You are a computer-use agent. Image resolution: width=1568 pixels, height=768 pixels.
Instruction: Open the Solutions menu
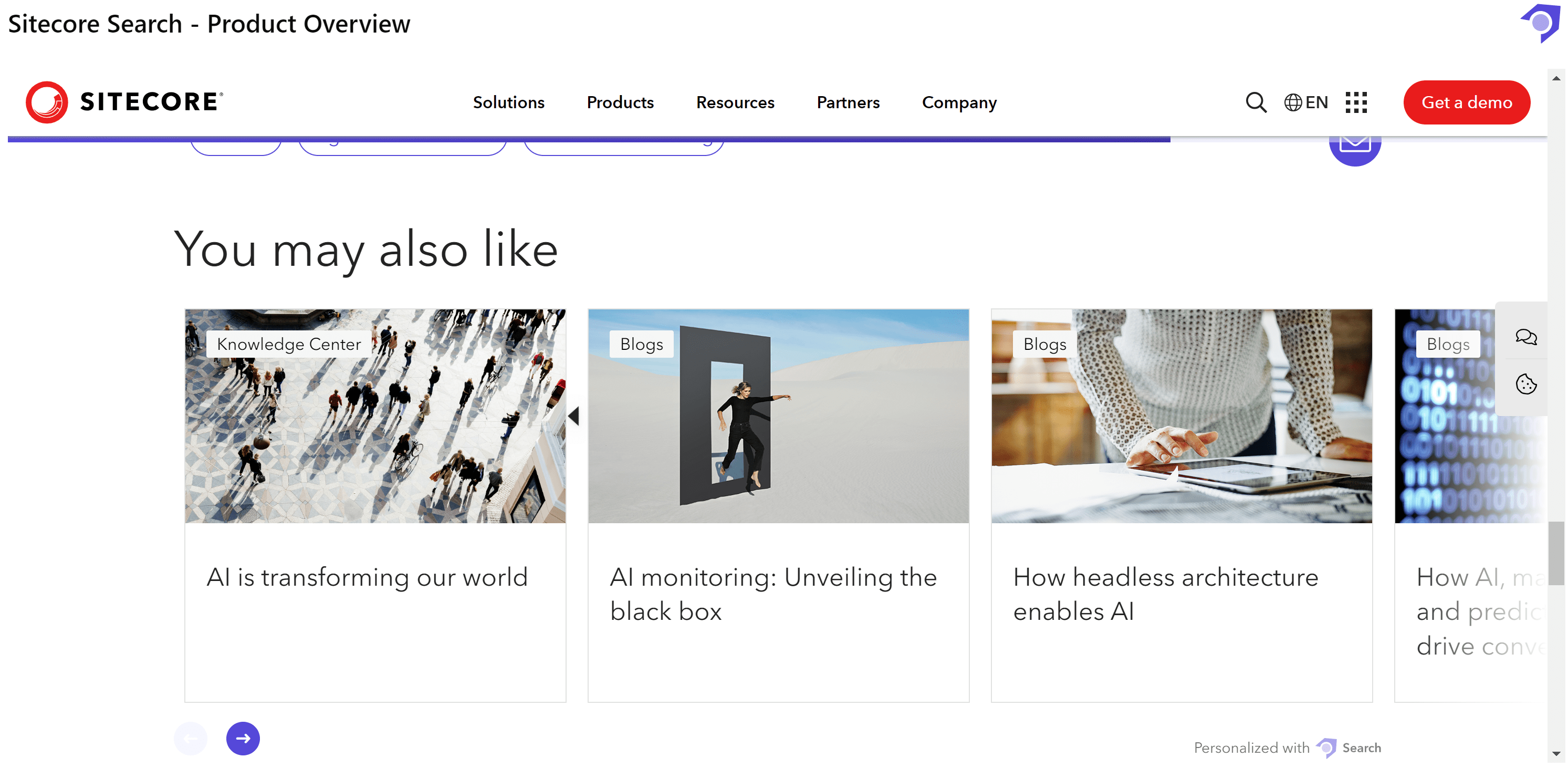[x=508, y=102]
